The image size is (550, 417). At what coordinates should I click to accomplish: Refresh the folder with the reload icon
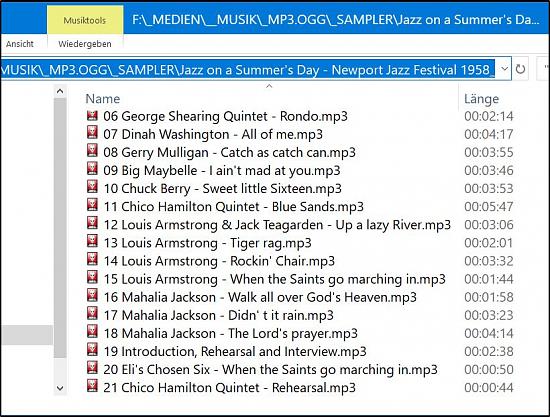[520, 69]
